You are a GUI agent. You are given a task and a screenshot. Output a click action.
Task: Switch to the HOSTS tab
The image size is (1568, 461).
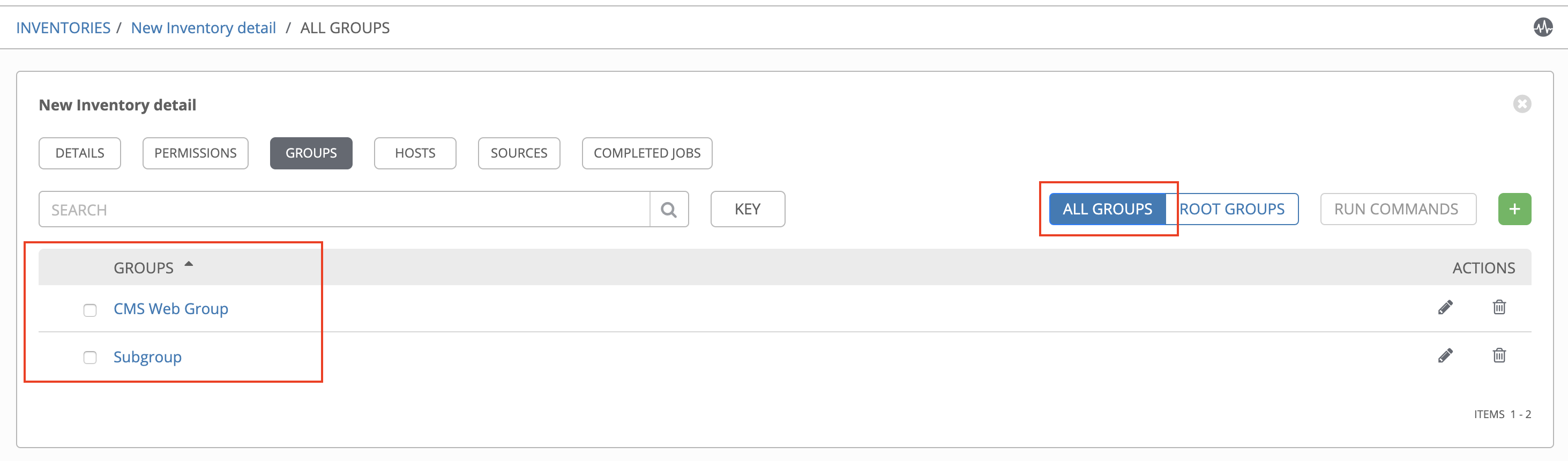pyautogui.click(x=415, y=153)
